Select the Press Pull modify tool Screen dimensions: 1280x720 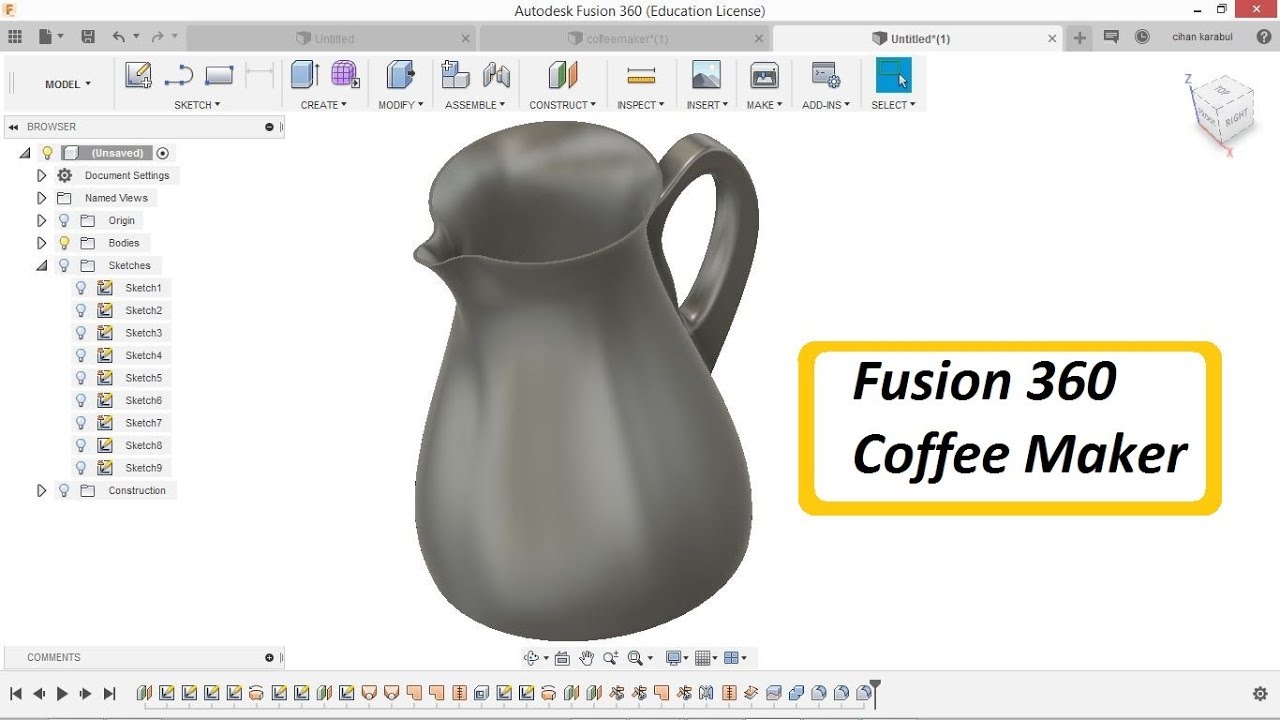coord(401,75)
